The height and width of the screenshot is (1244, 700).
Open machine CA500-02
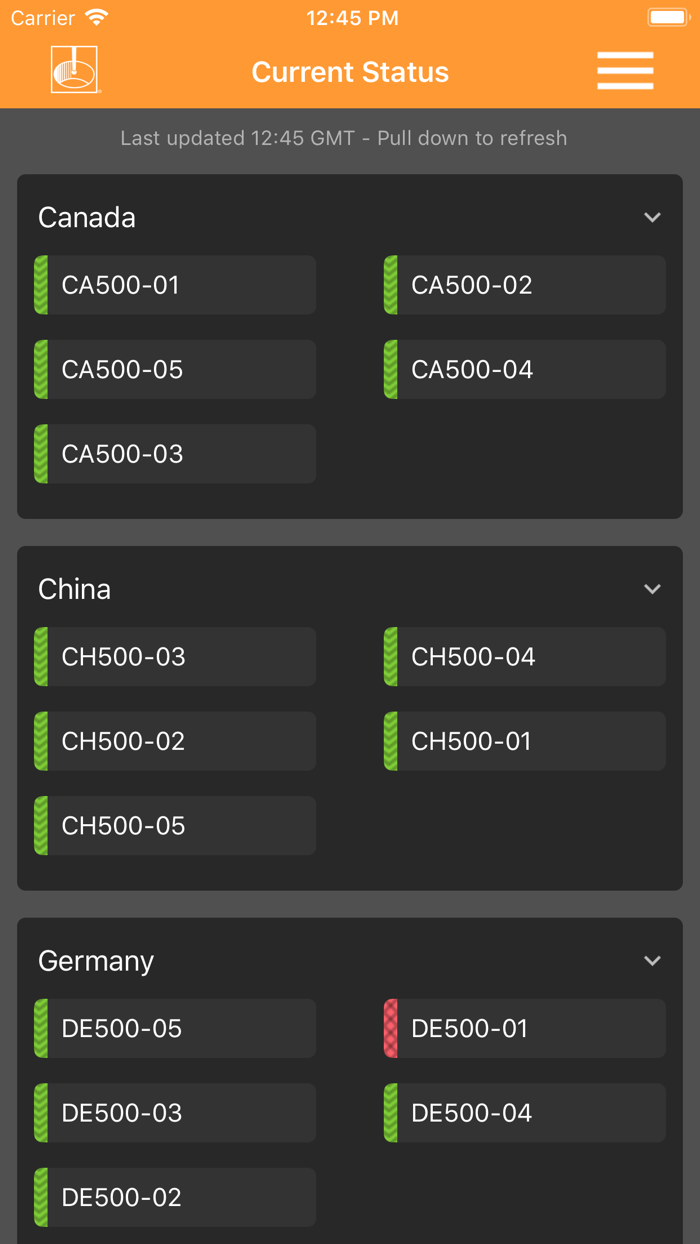coord(525,285)
